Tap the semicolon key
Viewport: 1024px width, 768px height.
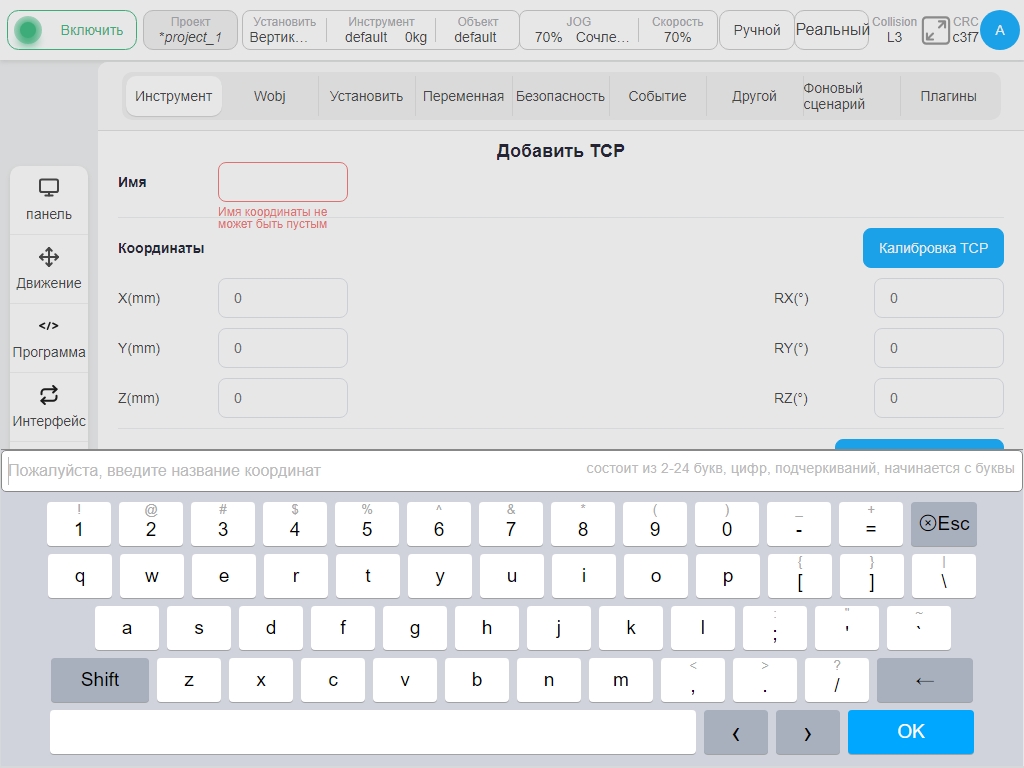point(775,628)
